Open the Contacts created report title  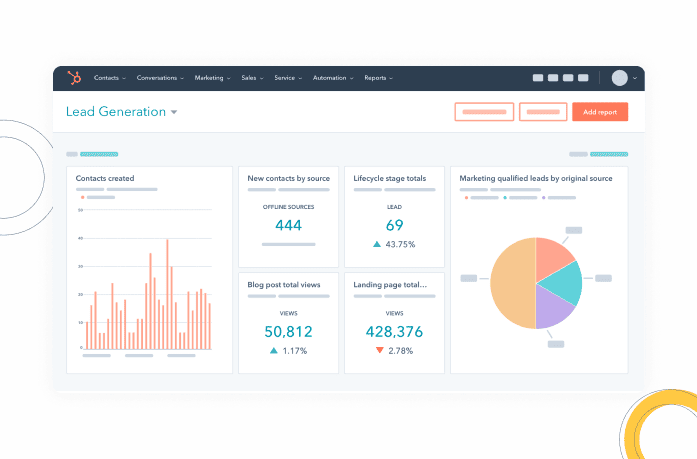[x=105, y=178]
